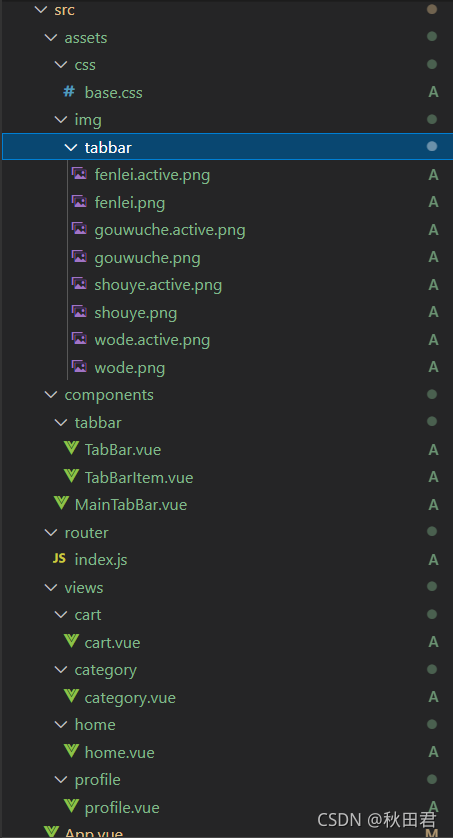Click the image icon next to fenlei.active.png
Image resolution: width=453 pixels, height=838 pixels.
coord(80,174)
